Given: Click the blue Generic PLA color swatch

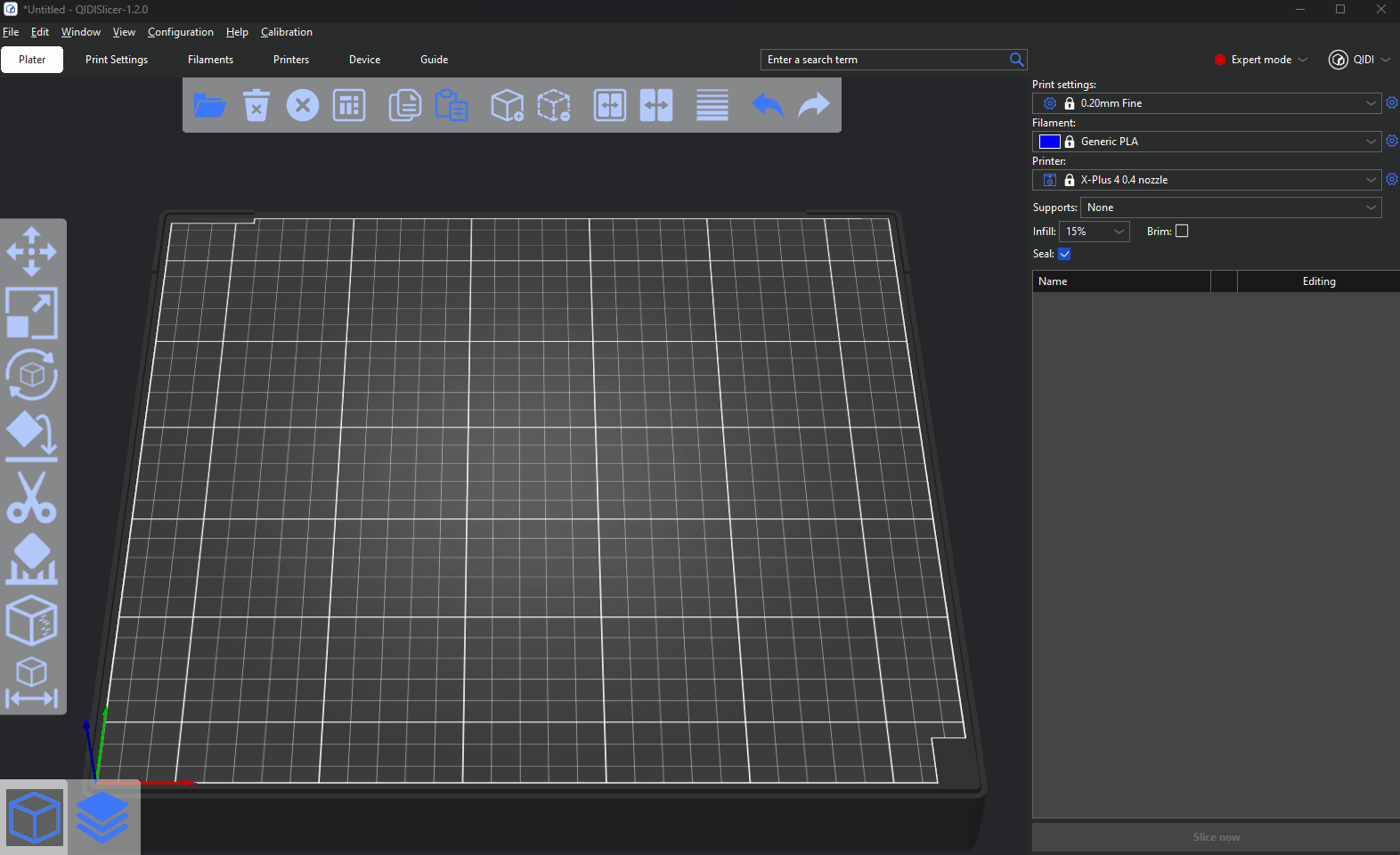Looking at the screenshot, I should coord(1049,142).
